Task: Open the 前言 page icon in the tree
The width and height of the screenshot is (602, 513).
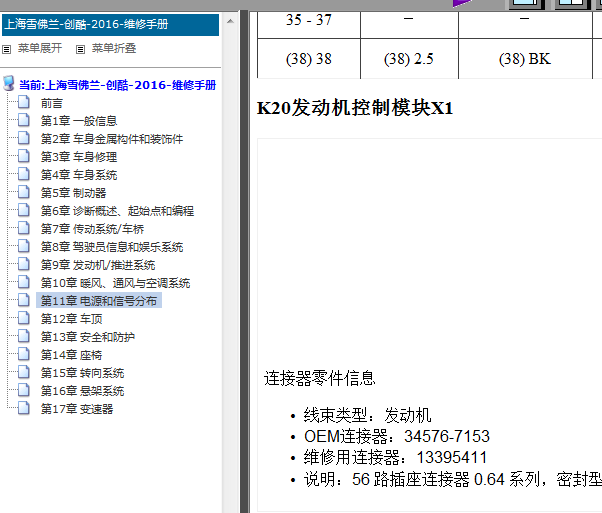Action: pos(24,103)
